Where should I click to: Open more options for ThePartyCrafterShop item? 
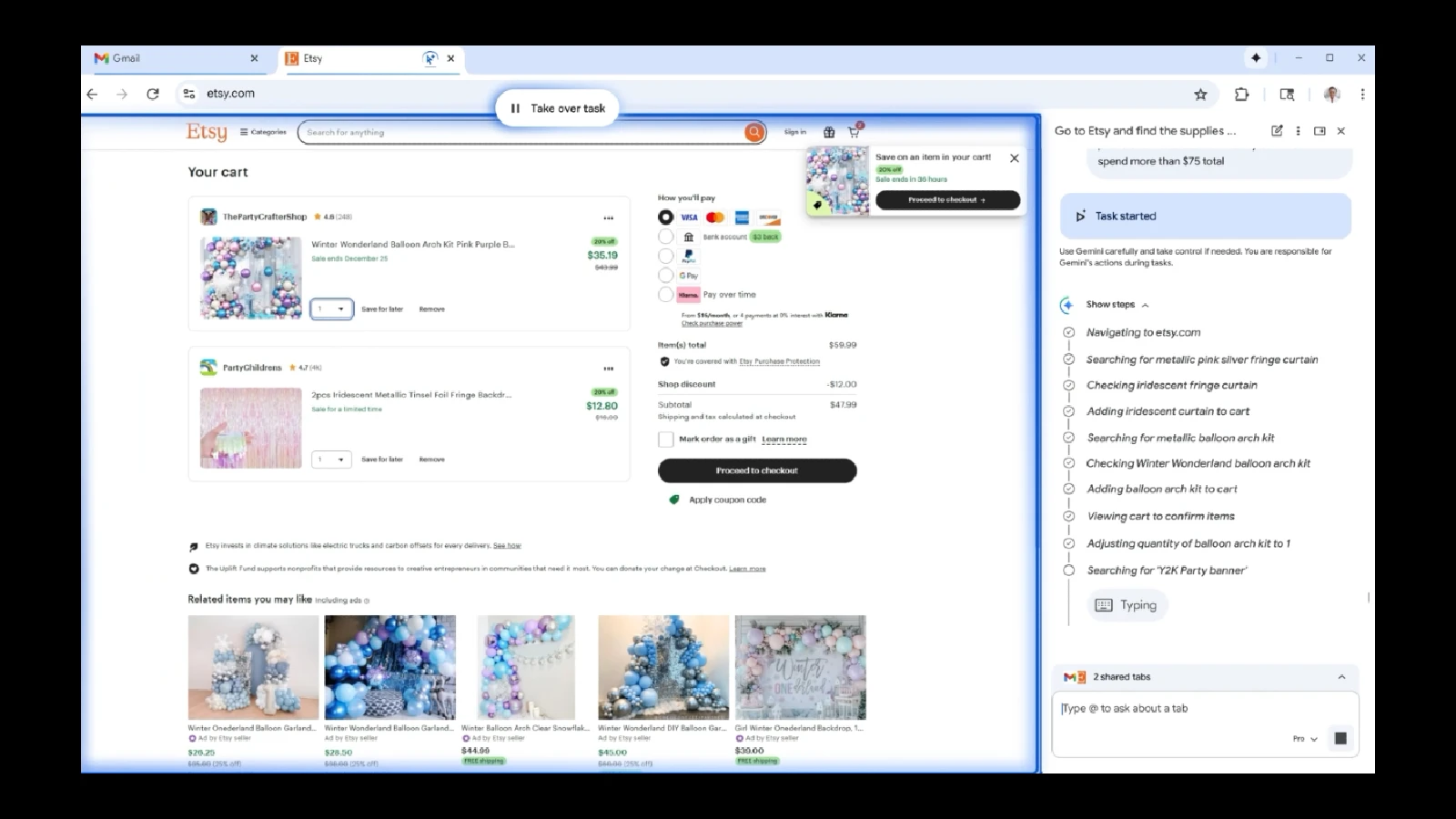click(x=608, y=218)
